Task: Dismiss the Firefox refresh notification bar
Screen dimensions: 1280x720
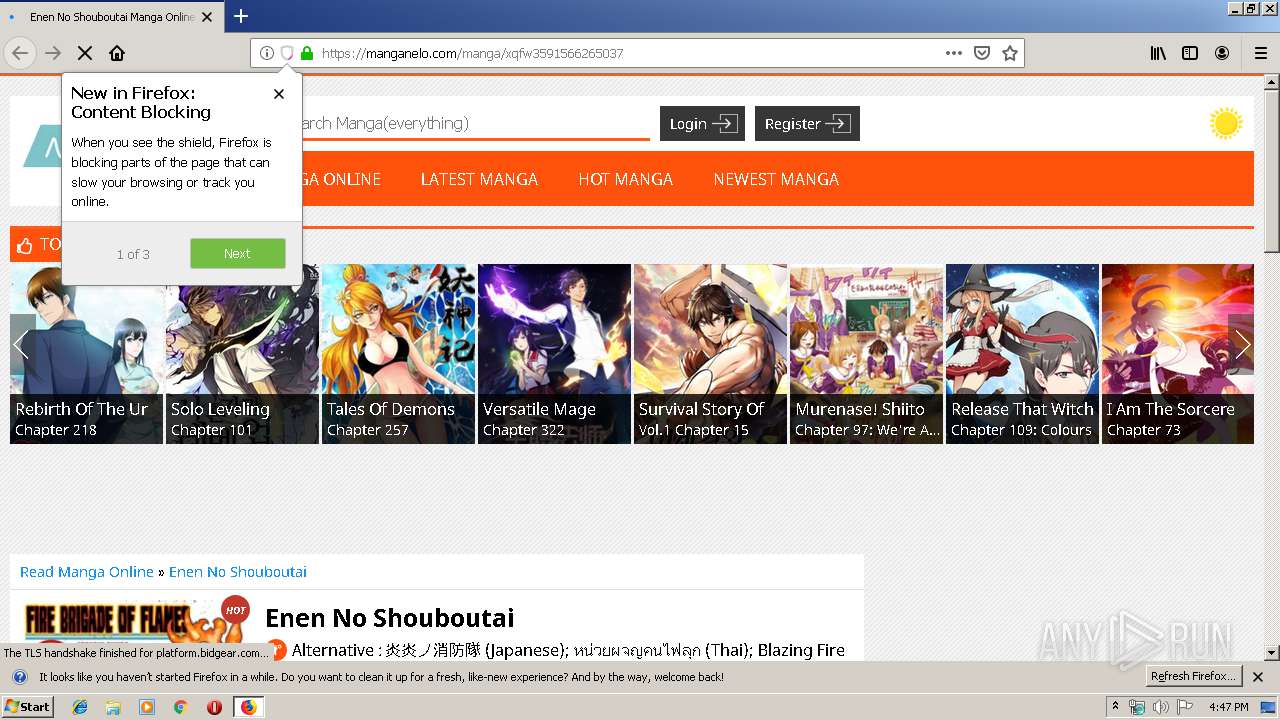Action: 1258,677
